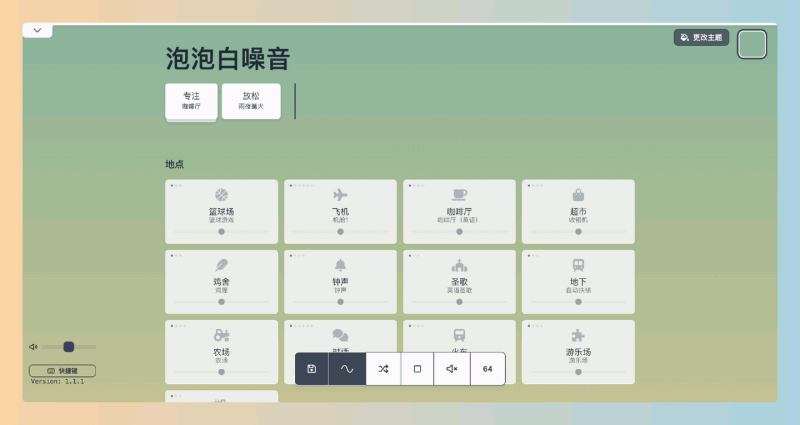Click the volume slider on the 圣歌 card
This screenshot has height=425, width=800.
pos(459,302)
